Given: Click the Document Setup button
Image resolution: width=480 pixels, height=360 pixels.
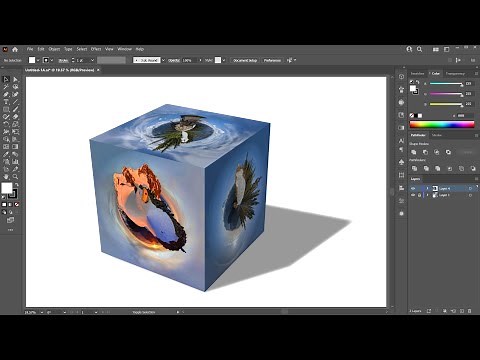Looking at the screenshot, I should point(245,60).
